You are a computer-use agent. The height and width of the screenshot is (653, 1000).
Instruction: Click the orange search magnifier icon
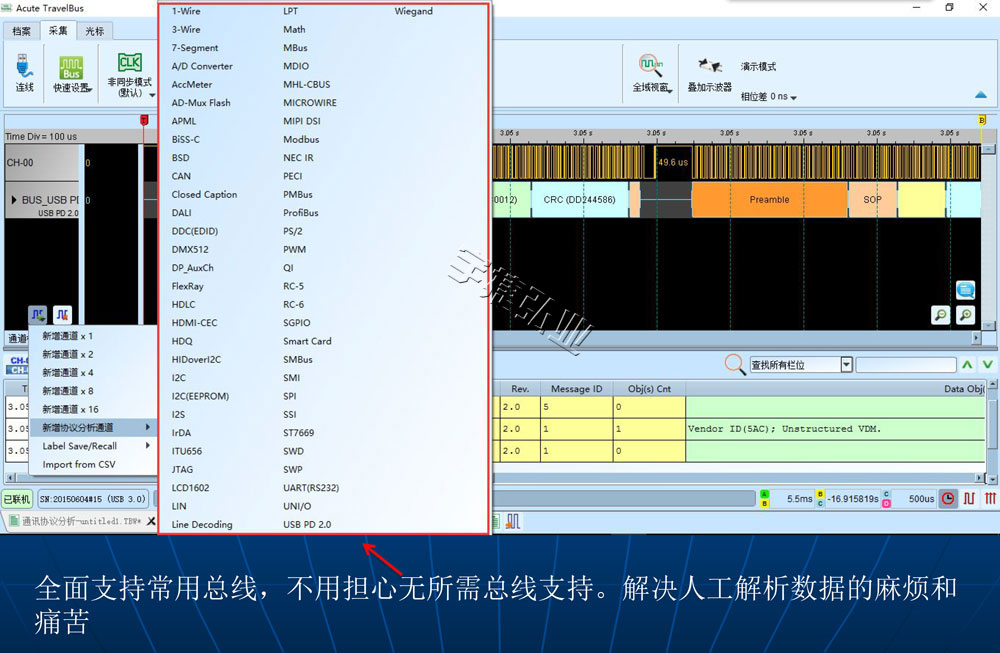pyautogui.click(x=735, y=364)
